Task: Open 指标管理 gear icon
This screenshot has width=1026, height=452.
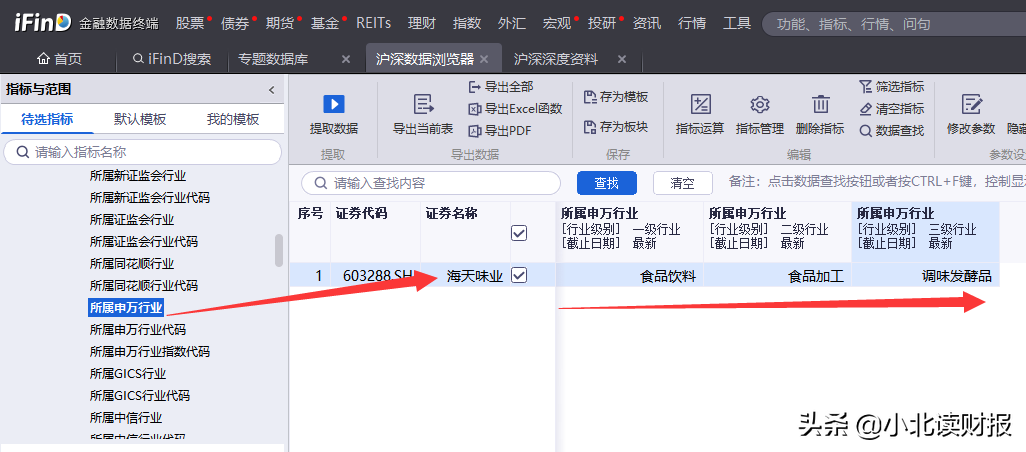Action: point(760,104)
